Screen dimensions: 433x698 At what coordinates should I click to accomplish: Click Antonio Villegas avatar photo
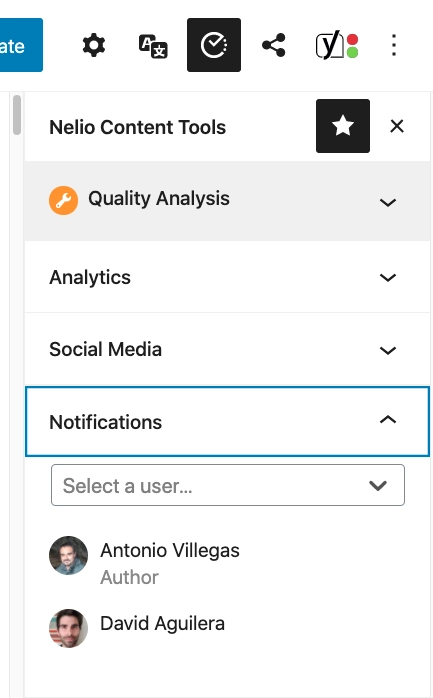point(68,555)
